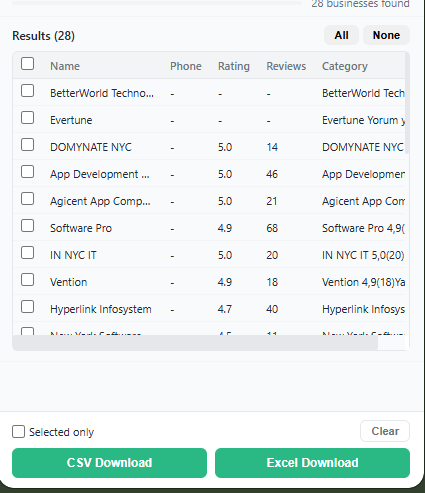Check the App Development row checkbox
This screenshot has width=425, height=493.
(x=27, y=172)
